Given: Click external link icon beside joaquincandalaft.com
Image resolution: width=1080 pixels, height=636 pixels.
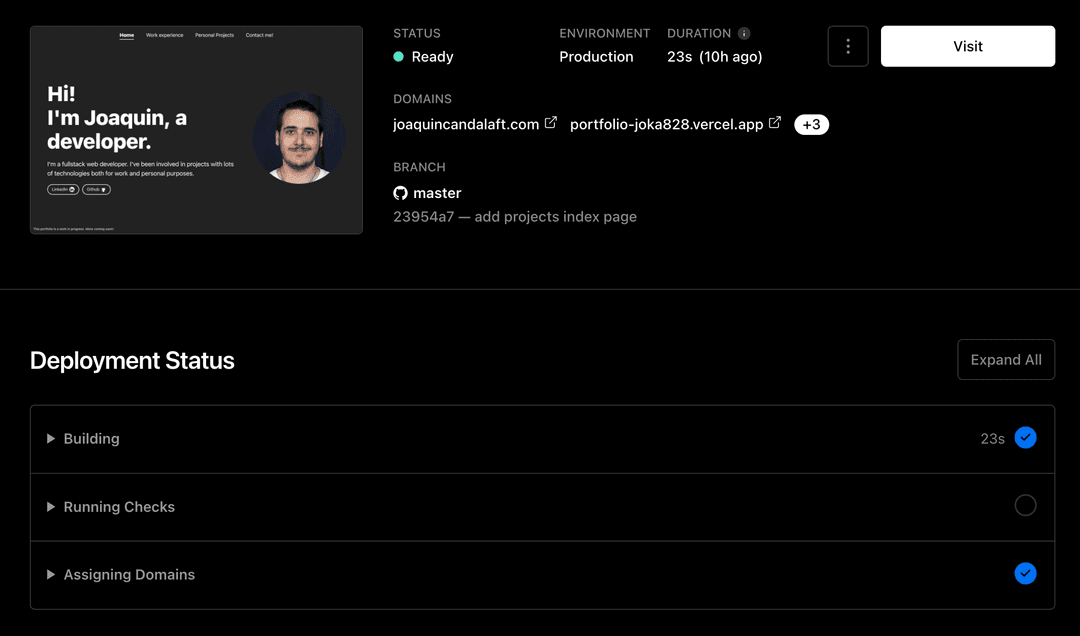Looking at the screenshot, I should click(x=550, y=123).
